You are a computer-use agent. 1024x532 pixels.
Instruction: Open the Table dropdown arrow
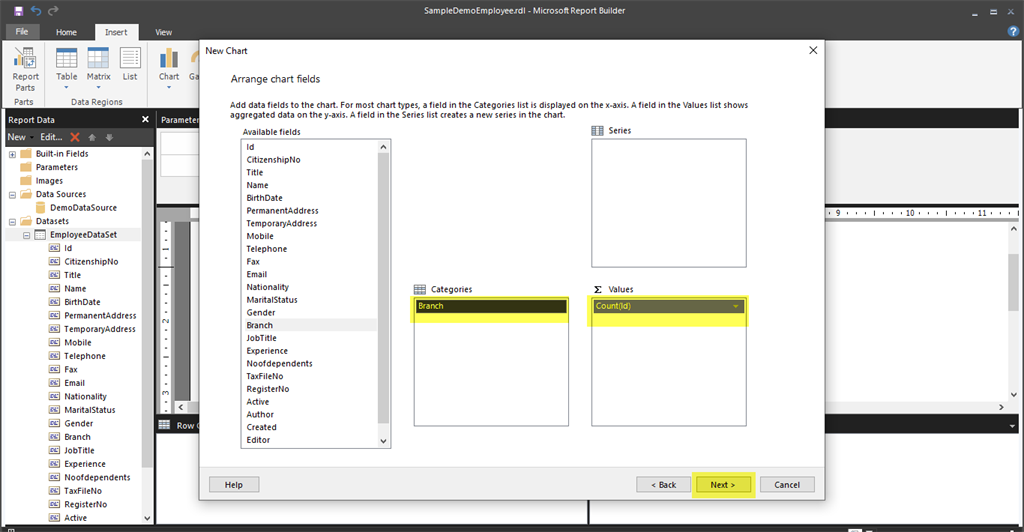[x=67, y=87]
